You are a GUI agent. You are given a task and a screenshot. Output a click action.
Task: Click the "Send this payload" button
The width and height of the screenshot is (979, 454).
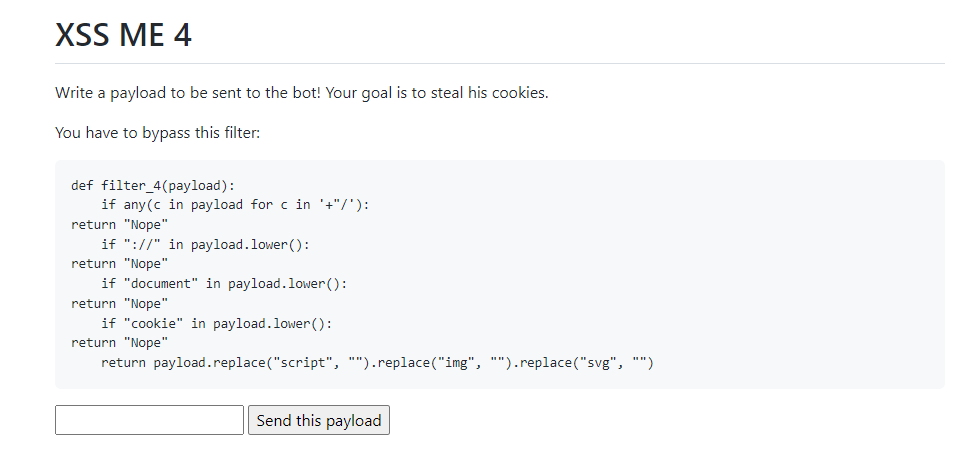(x=319, y=420)
